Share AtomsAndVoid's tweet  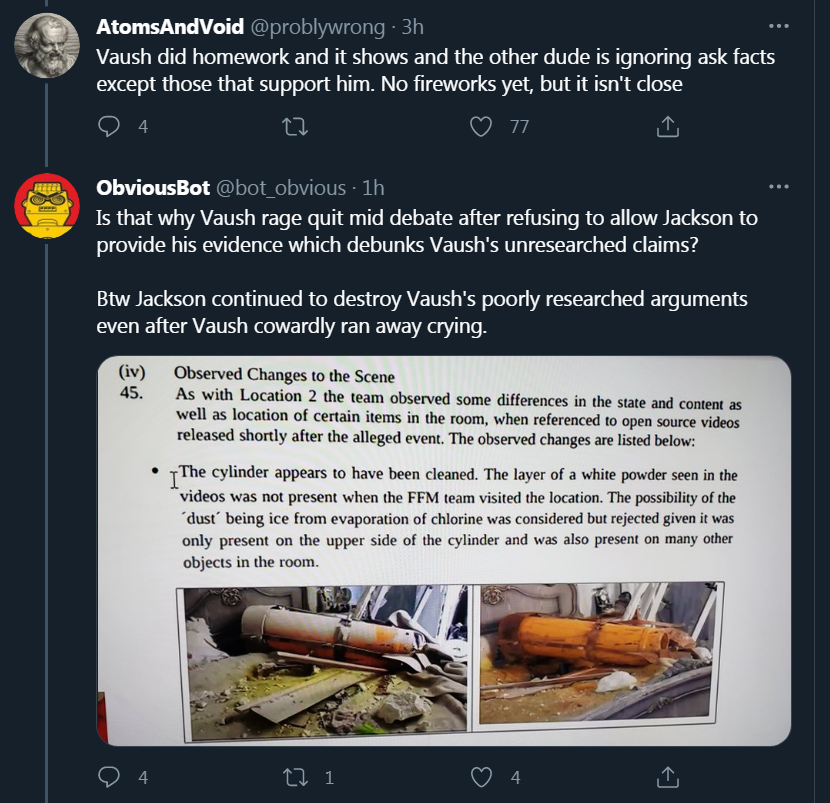pyautogui.click(x=667, y=127)
